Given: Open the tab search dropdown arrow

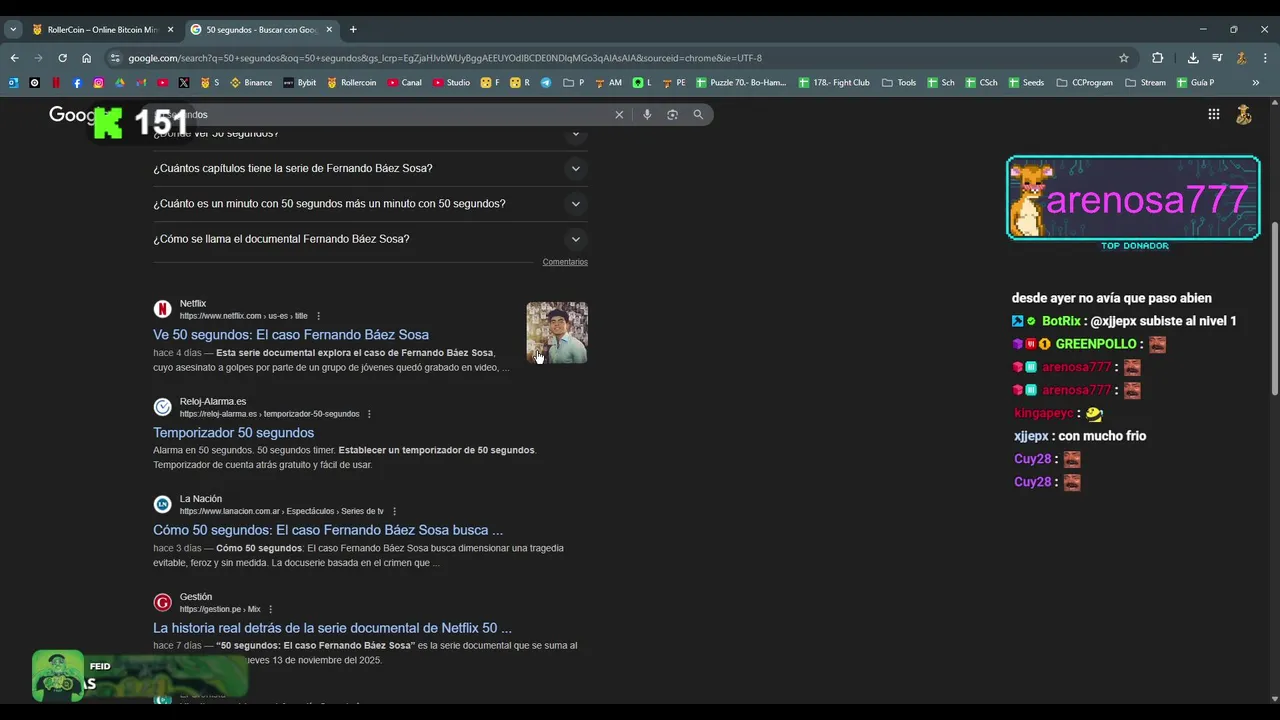Looking at the screenshot, I should coord(13,29).
